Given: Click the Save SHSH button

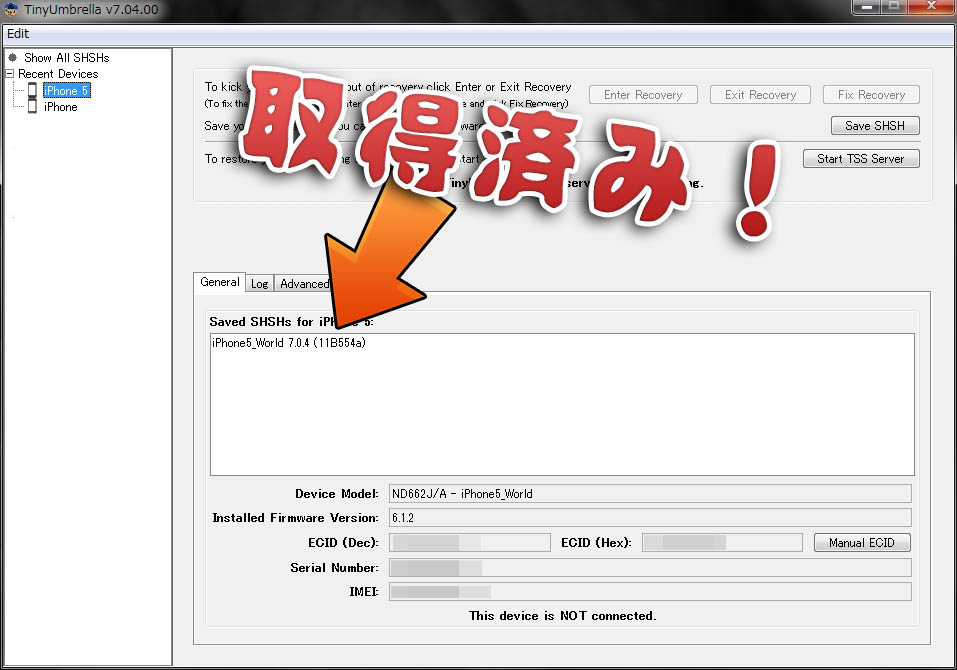Looking at the screenshot, I should coord(875,126).
